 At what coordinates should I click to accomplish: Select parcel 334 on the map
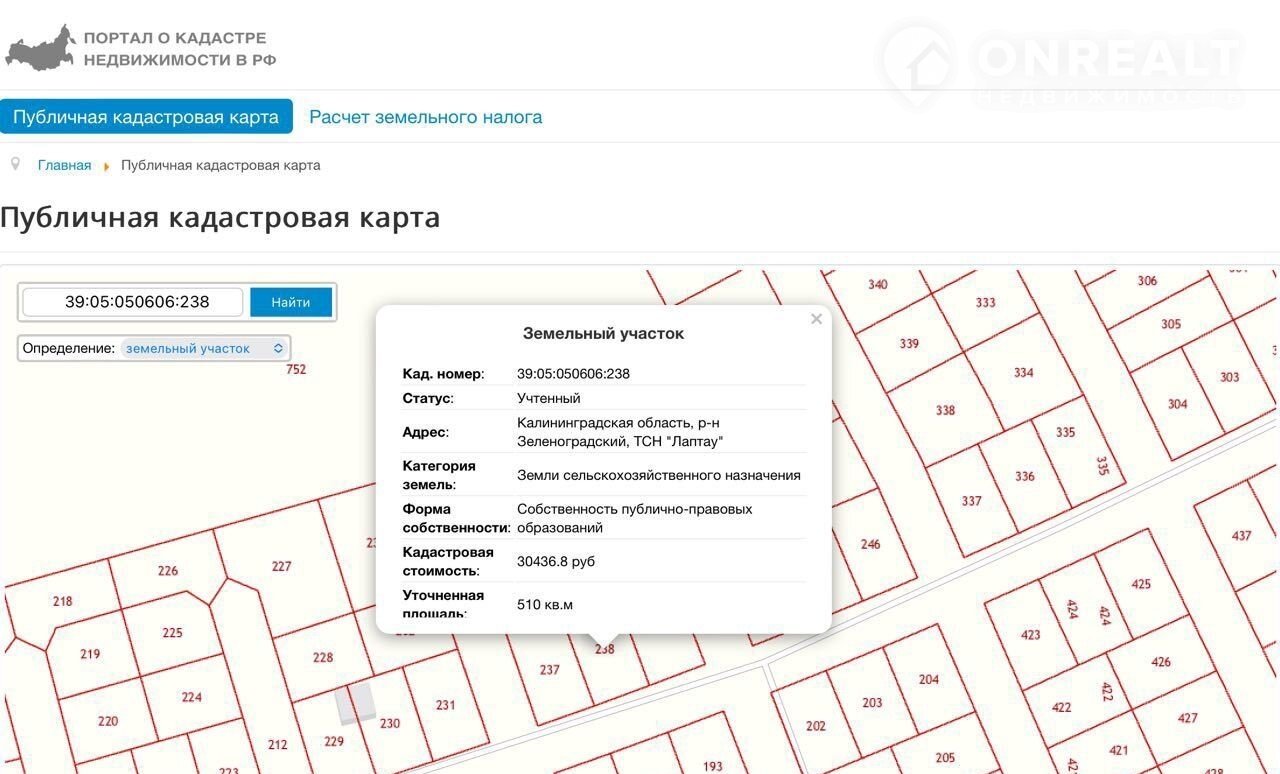pyautogui.click(x=1023, y=373)
